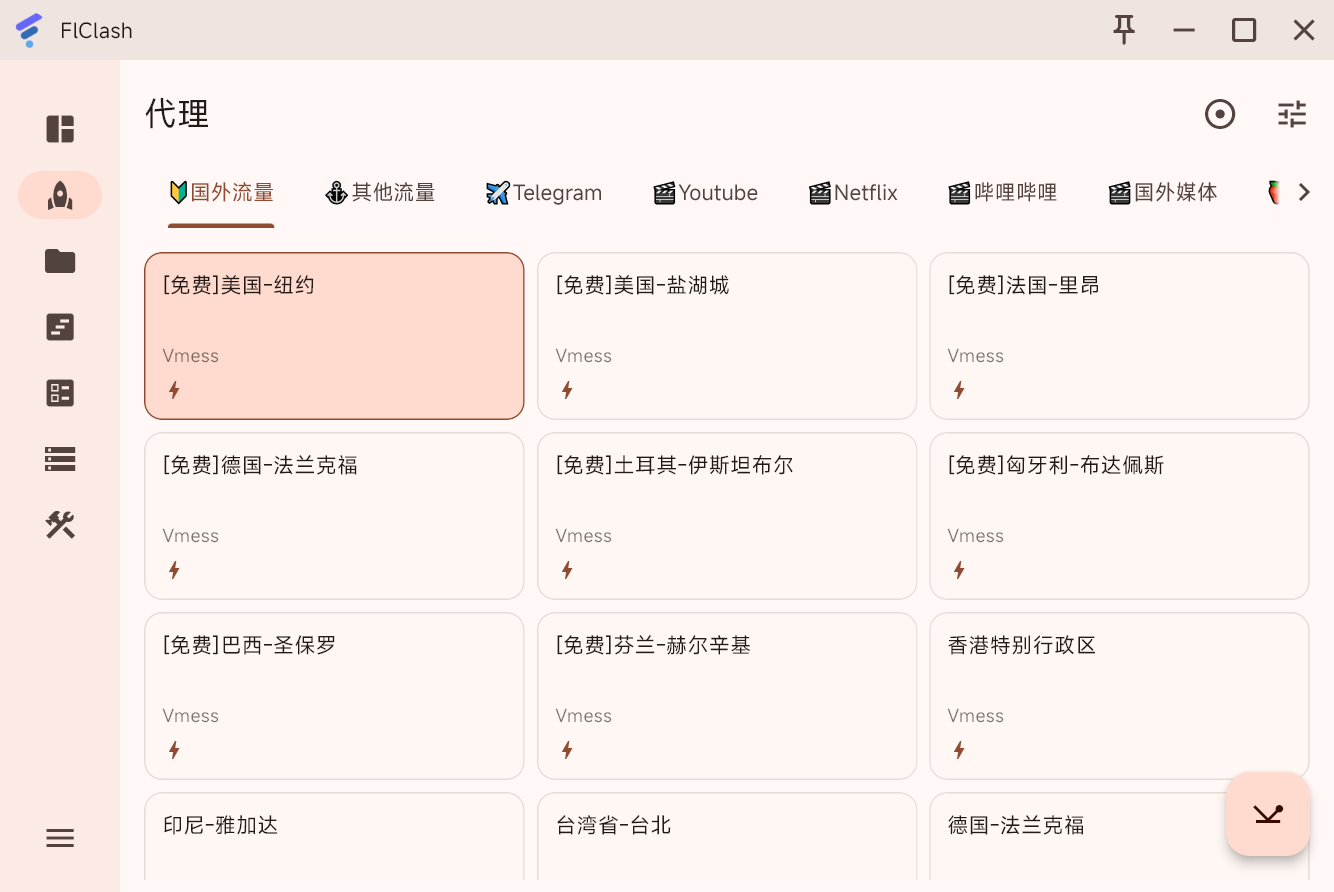Switch to the 其他流量 tab
The height and width of the screenshot is (892, 1334).
coord(380,192)
